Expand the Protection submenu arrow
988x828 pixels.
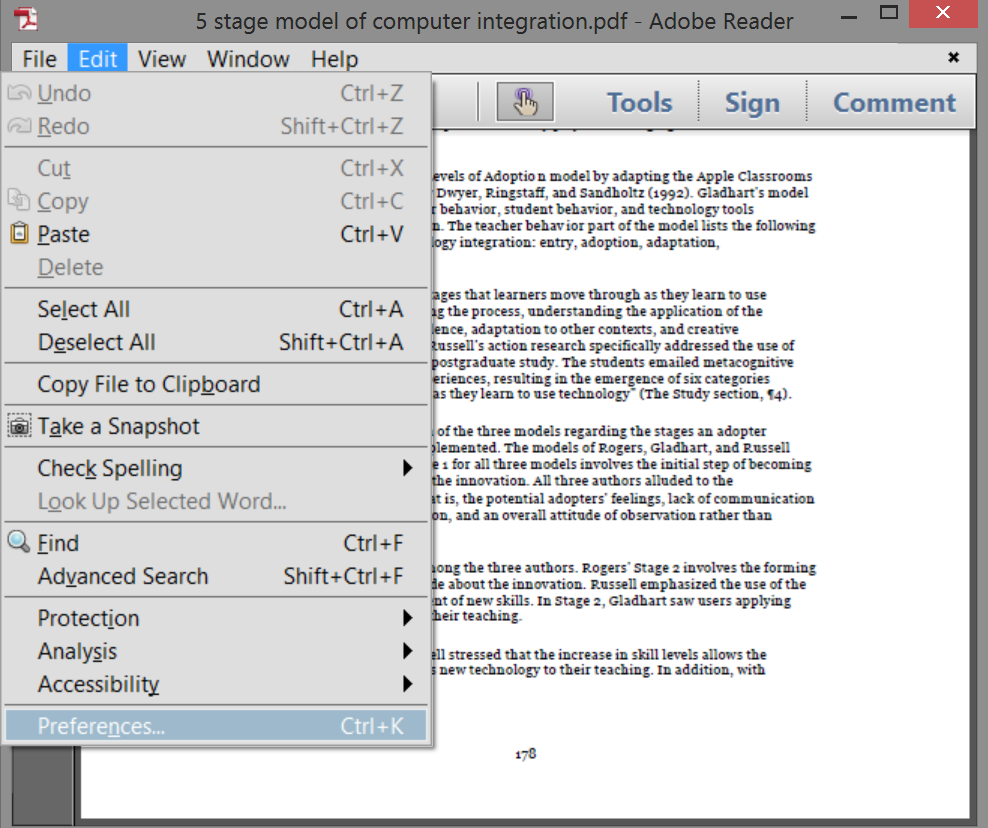pos(408,618)
